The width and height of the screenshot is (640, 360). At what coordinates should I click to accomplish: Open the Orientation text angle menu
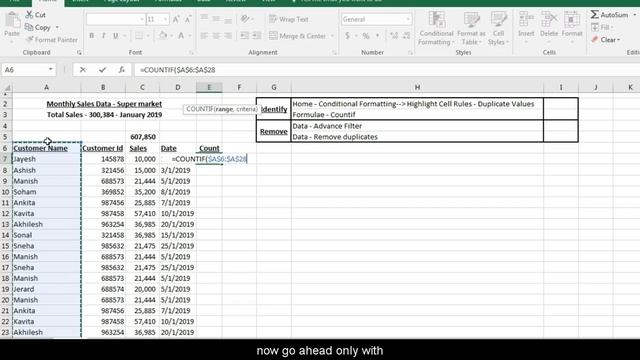(246, 19)
